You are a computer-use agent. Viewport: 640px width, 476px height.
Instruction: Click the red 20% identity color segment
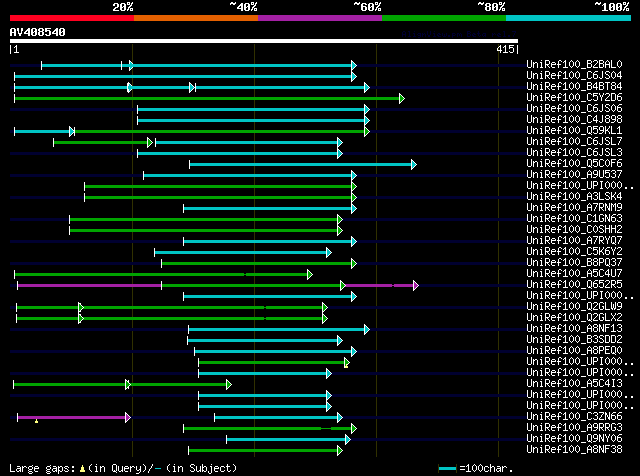click(x=72, y=18)
